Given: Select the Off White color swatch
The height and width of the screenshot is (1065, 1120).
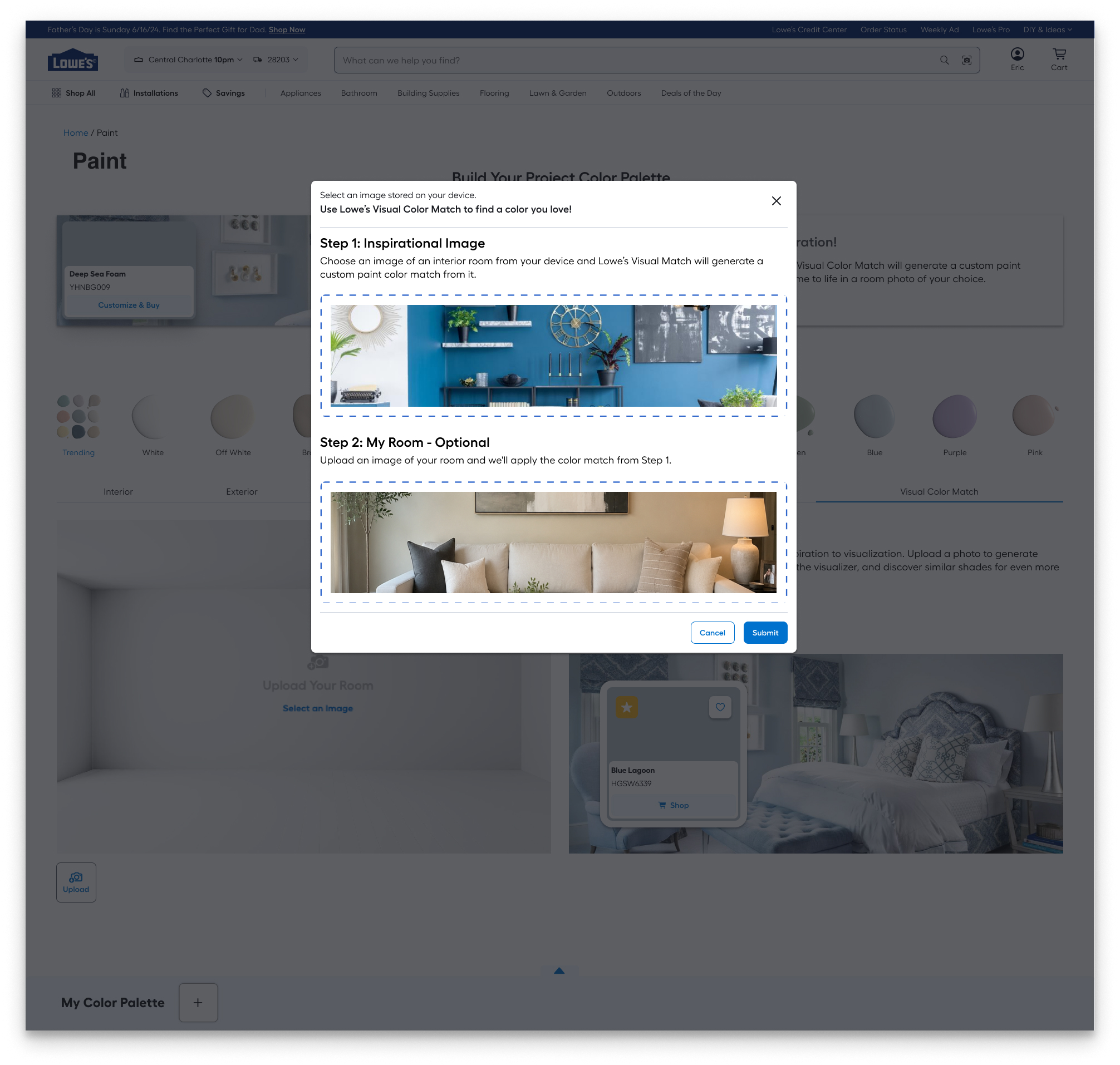Looking at the screenshot, I should tap(233, 426).
